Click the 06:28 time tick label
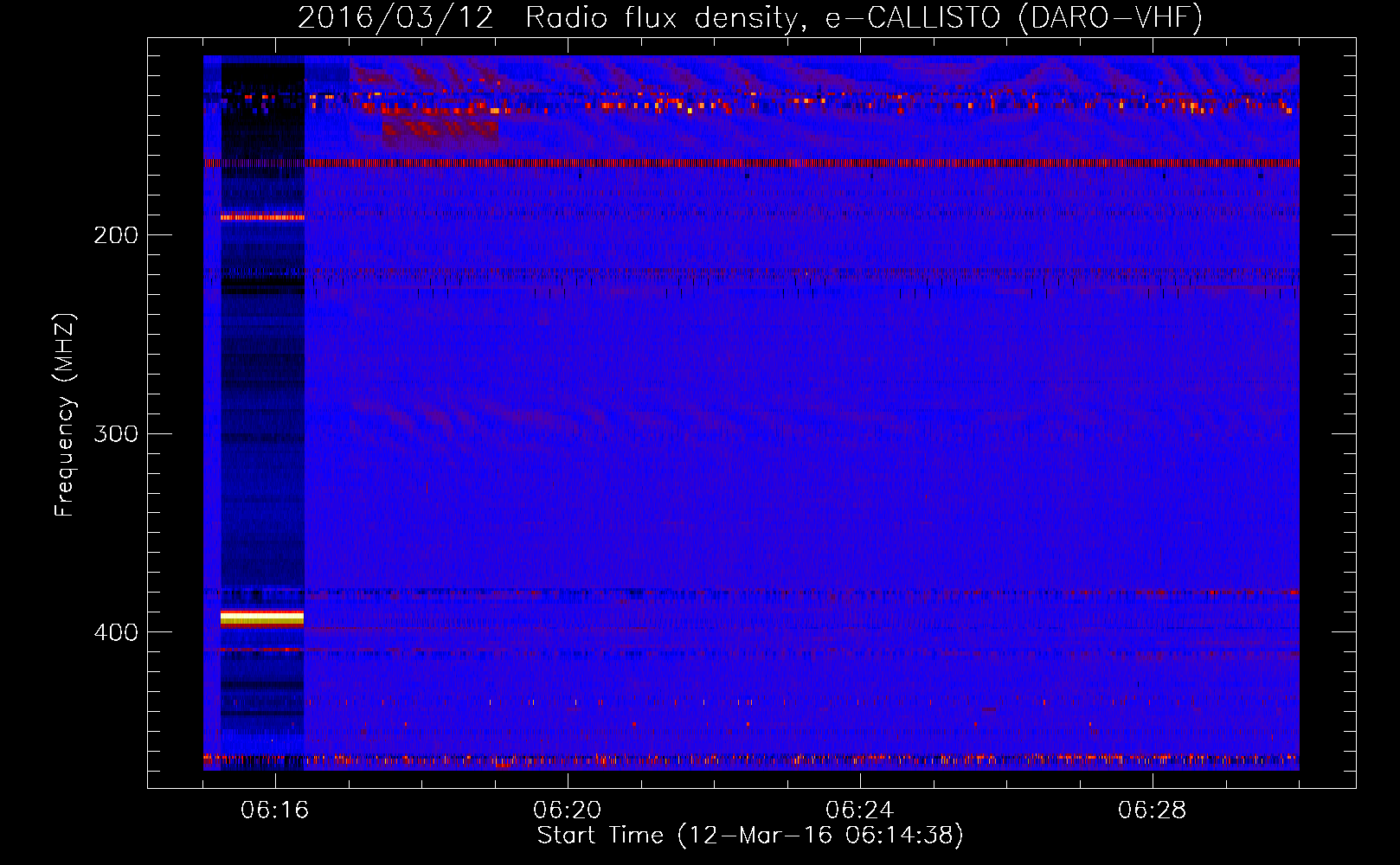Screen dimensions: 1400x865 1153,811
